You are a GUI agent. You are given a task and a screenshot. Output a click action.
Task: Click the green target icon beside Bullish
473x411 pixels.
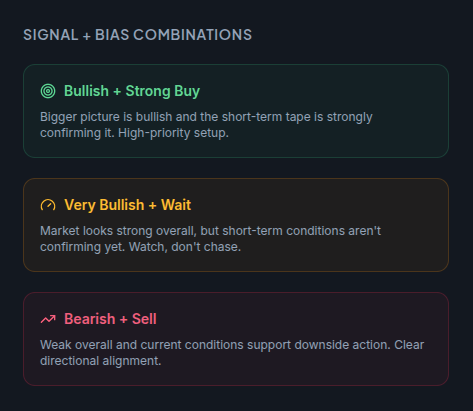click(48, 91)
